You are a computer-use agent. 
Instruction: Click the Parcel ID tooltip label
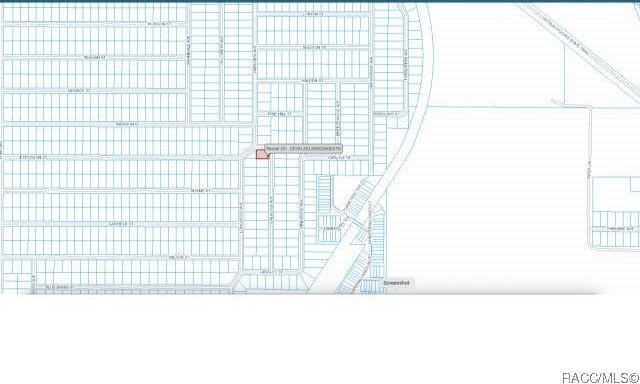click(x=304, y=149)
